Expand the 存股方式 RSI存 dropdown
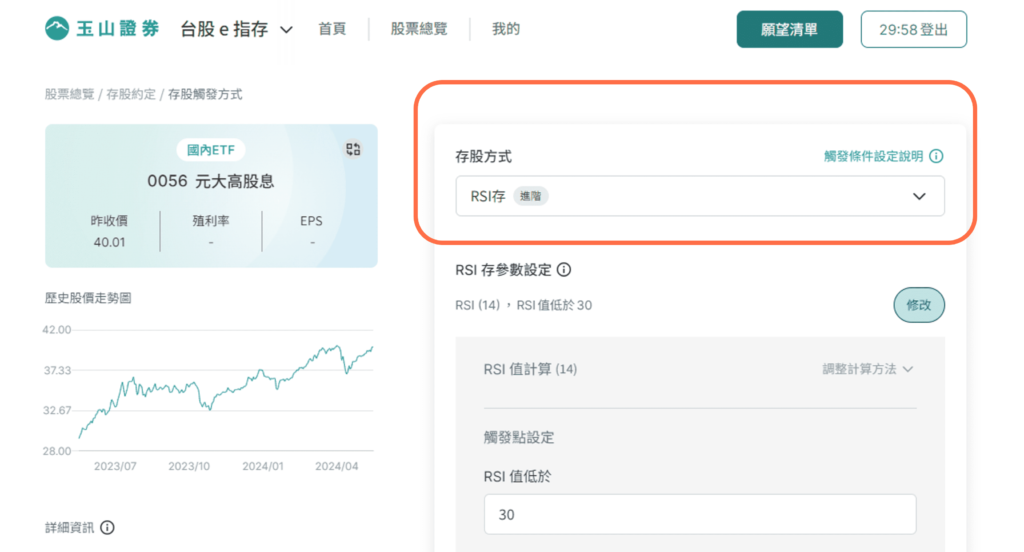The height and width of the screenshot is (552, 1024). (699, 196)
